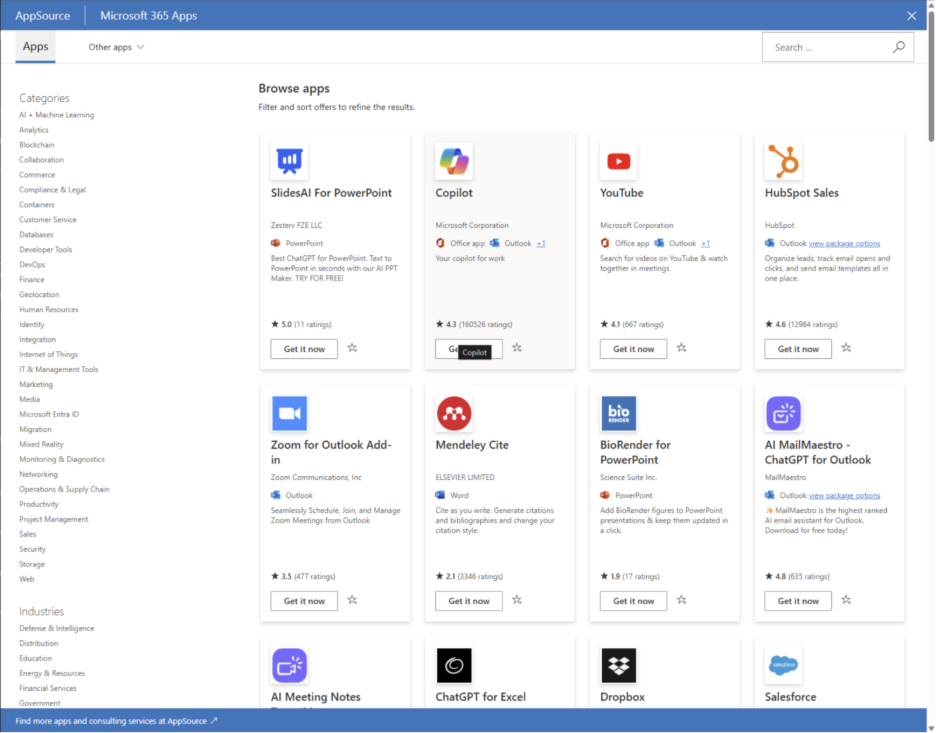Image resolution: width=936 pixels, height=733 pixels.
Task: Favorite BioRender with the star icon
Action: coord(682,599)
